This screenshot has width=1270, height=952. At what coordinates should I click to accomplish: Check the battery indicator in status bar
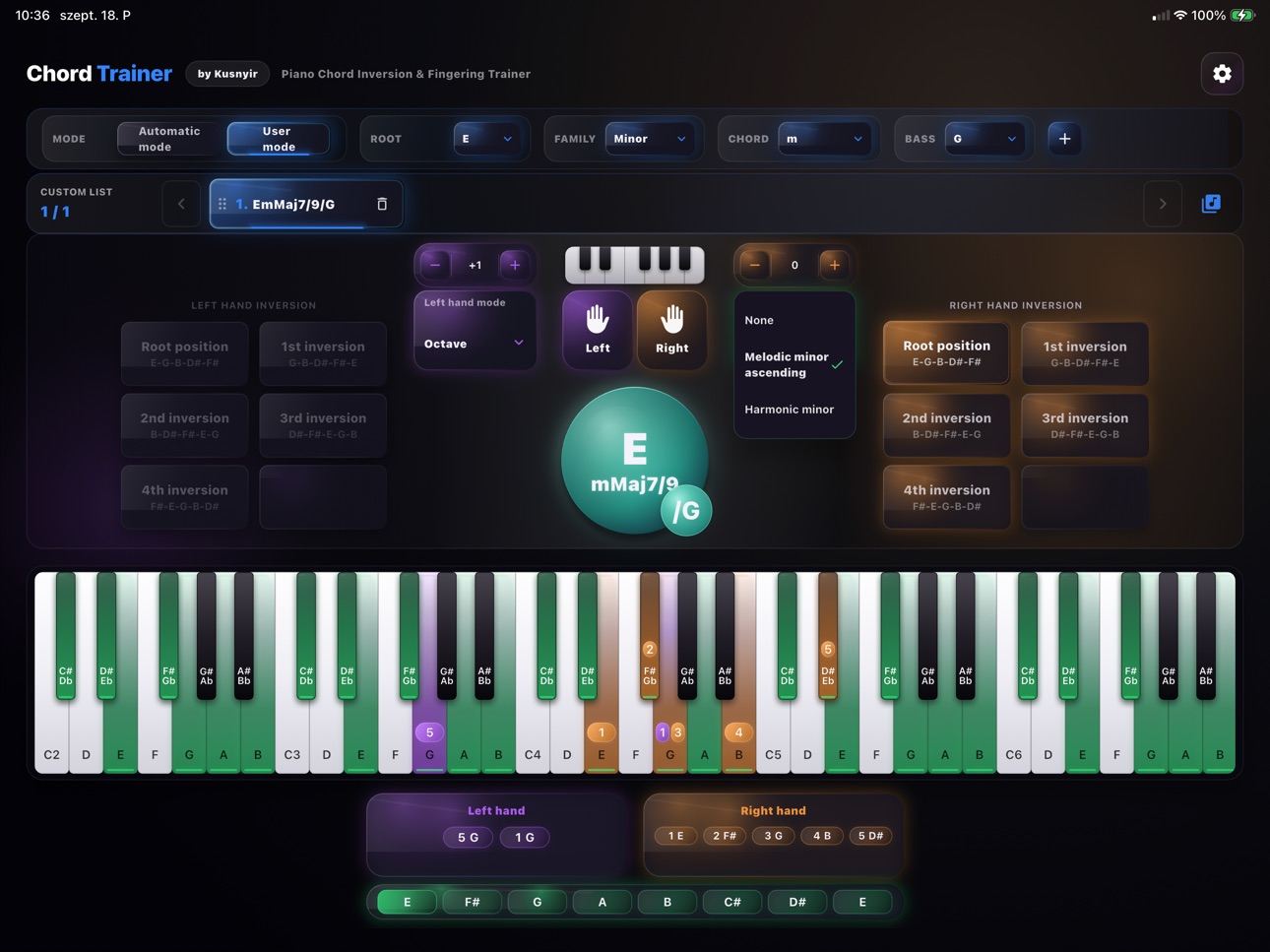coord(1242,16)
